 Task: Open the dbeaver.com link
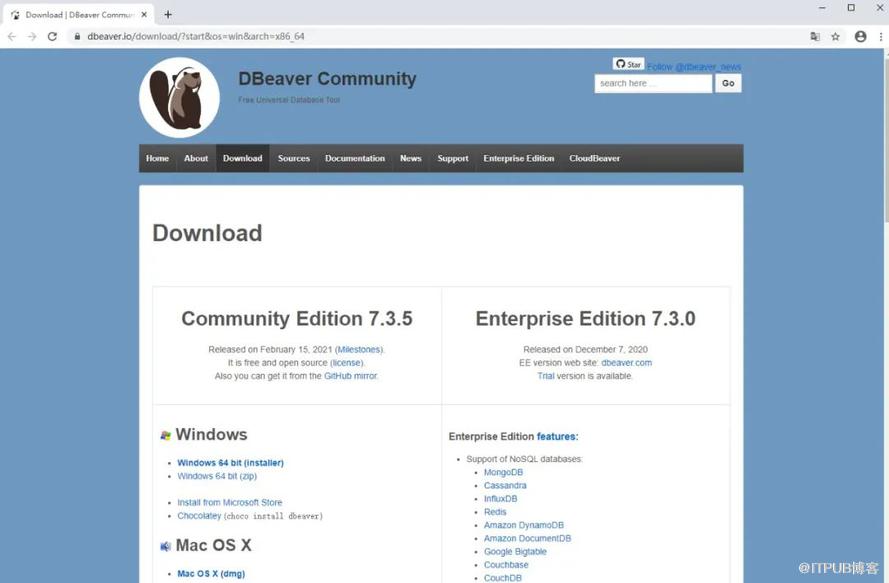[626, 362]
